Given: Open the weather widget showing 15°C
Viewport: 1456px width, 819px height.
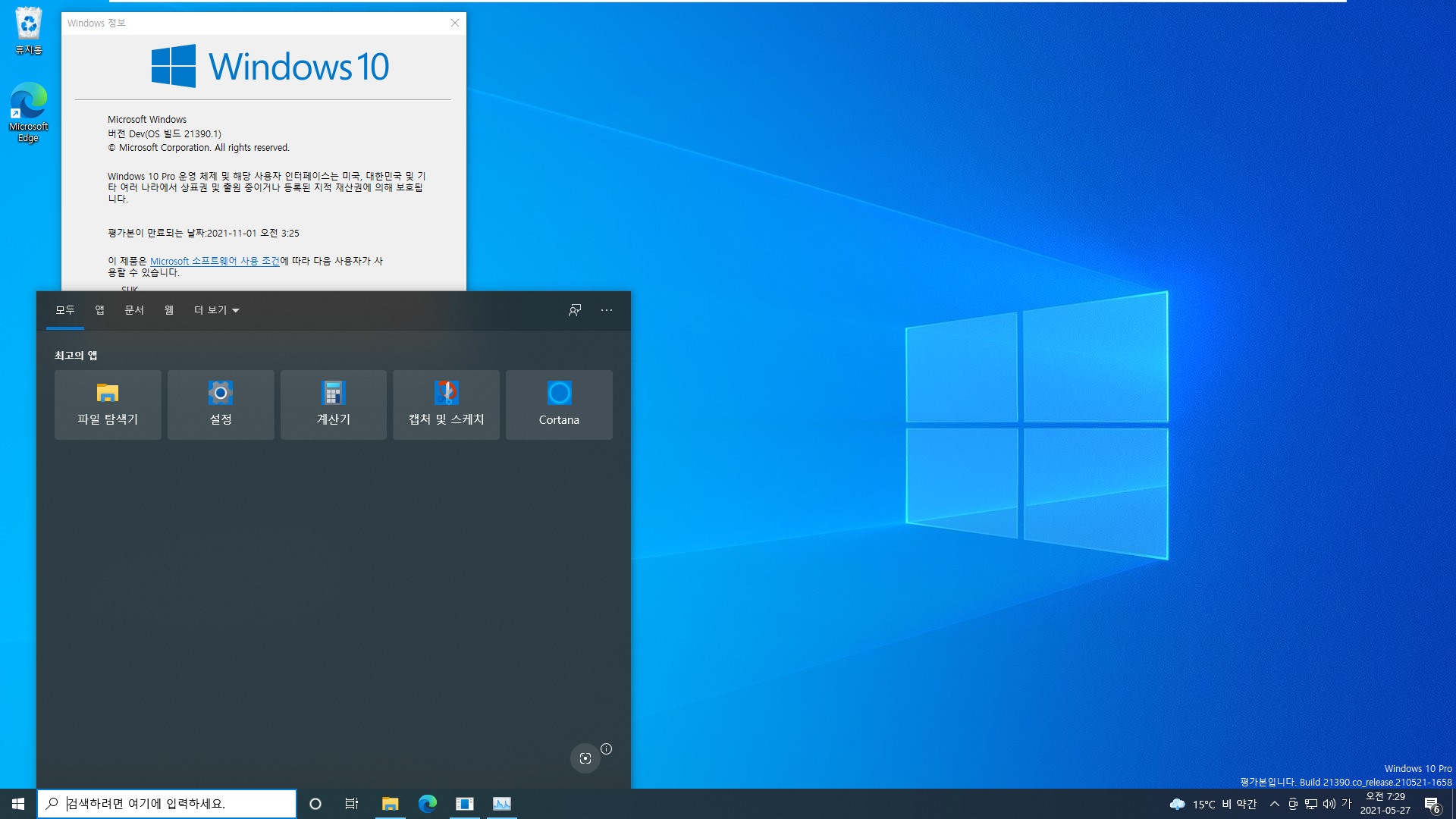Looking at the screenshot, I should pos(1213,804).
